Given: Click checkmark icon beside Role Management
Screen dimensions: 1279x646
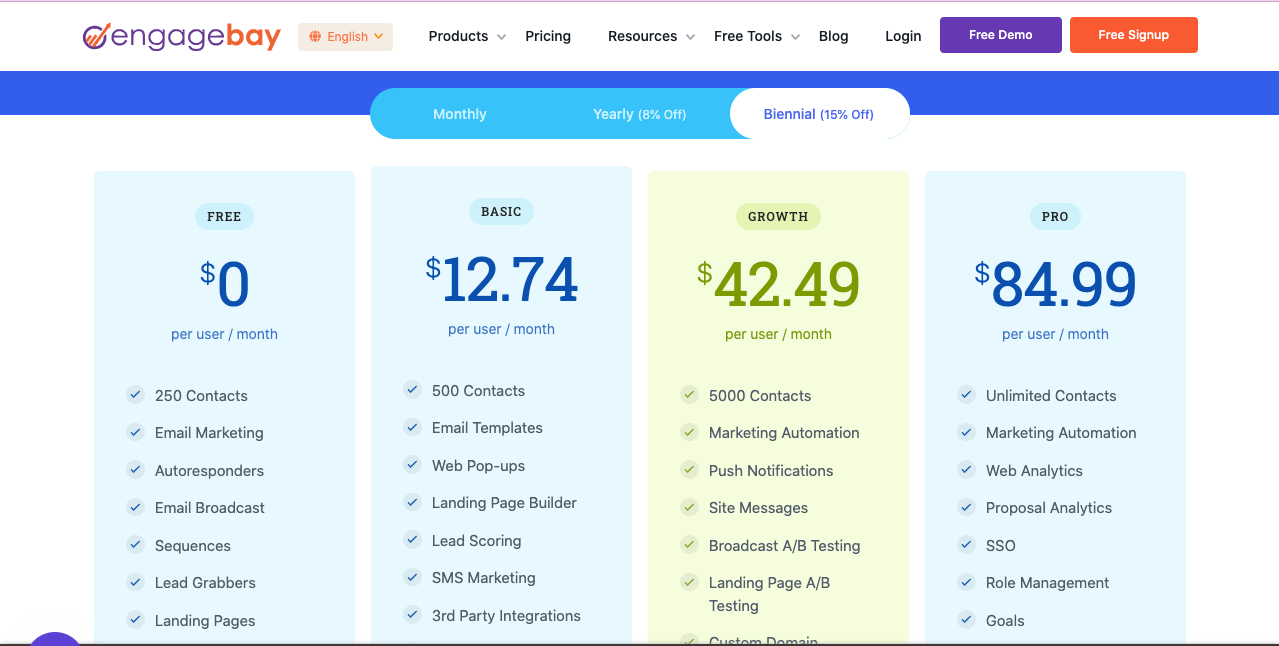Looking at the screenshot, I should point(966,582).
